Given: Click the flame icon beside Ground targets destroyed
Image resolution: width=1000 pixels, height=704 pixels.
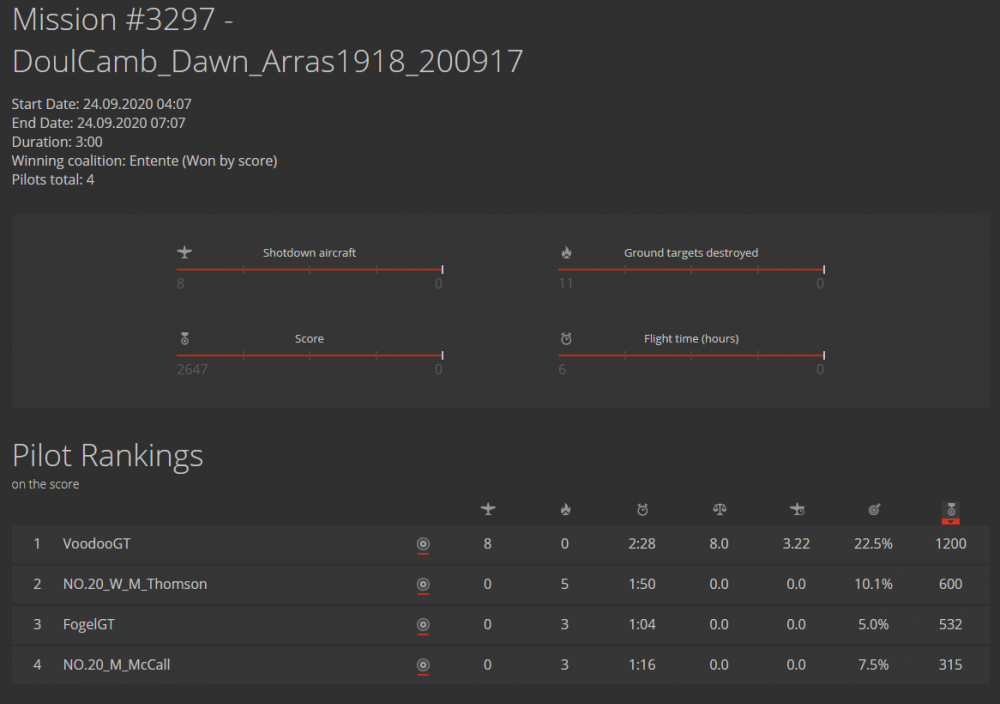Looking at the screenshot, I should tap(566, 253).
